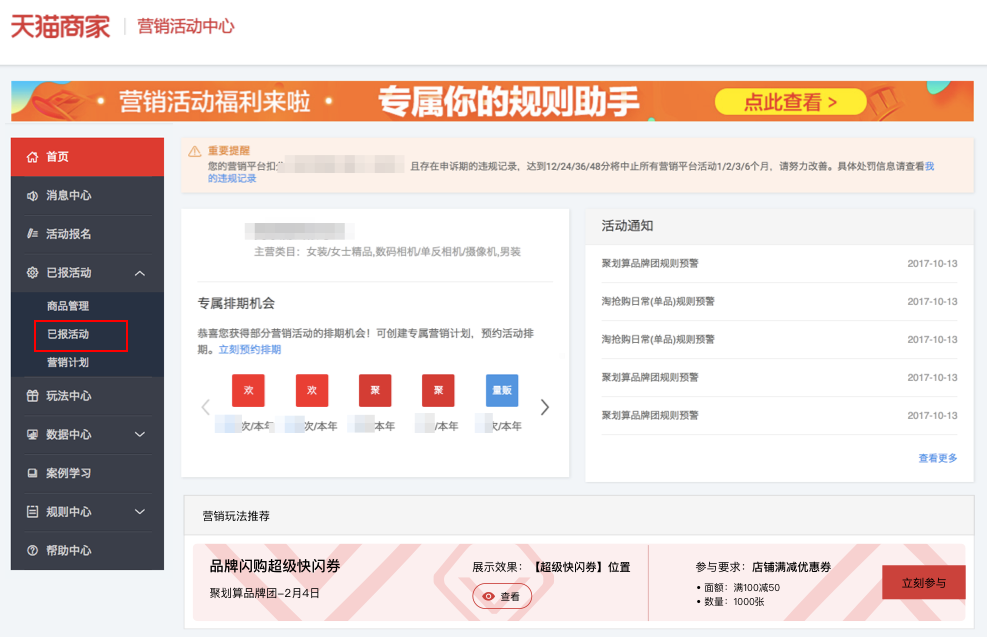Click 营销活动中心 header title

point(186,26)
